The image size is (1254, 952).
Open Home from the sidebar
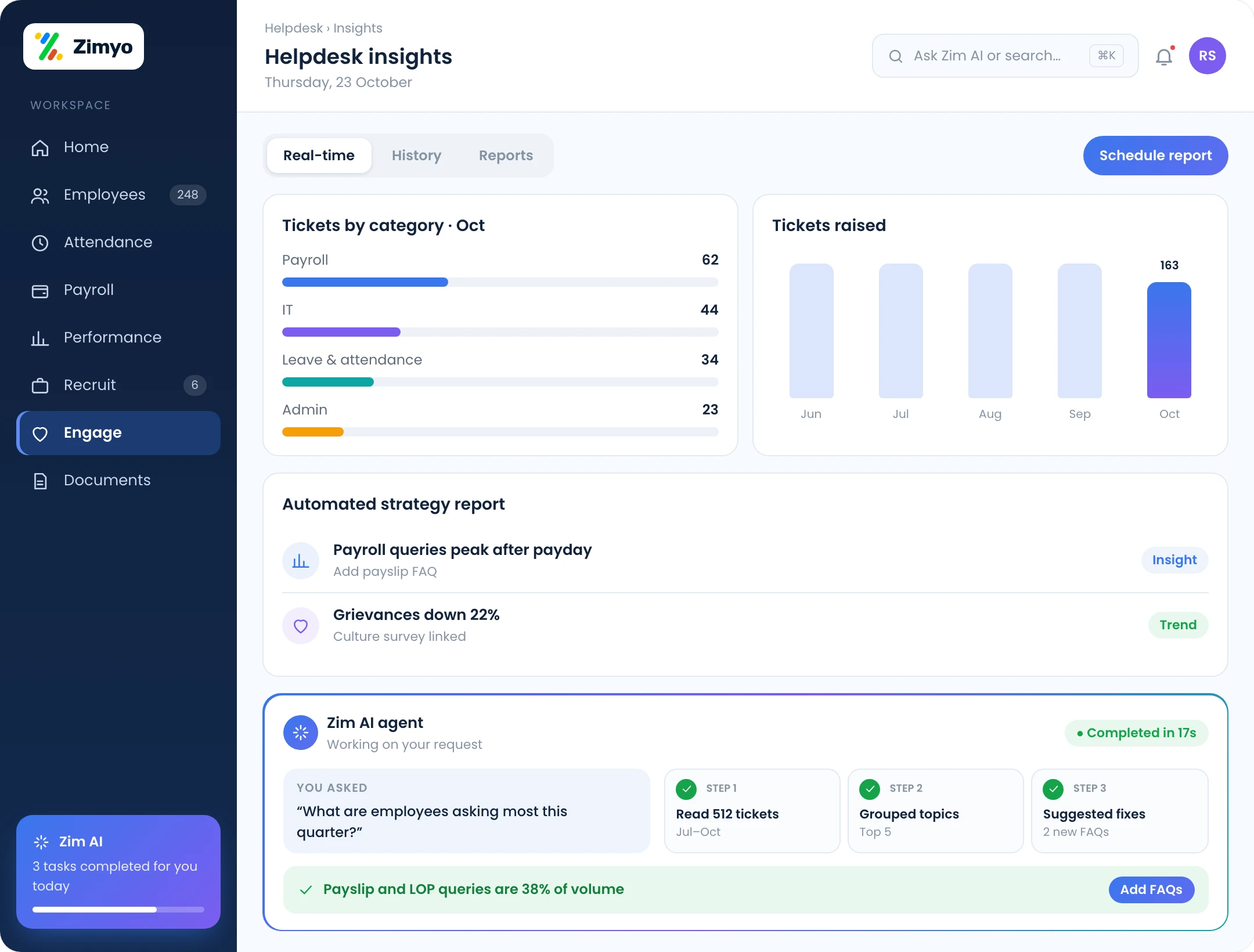[118, 147]
